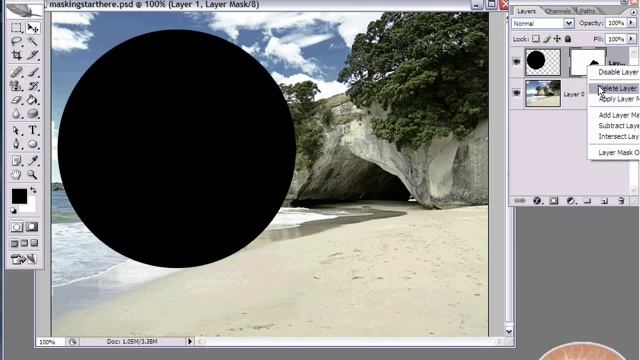Swap foreground and background colors
Screen dimensions: 640x360
point(33,190)
